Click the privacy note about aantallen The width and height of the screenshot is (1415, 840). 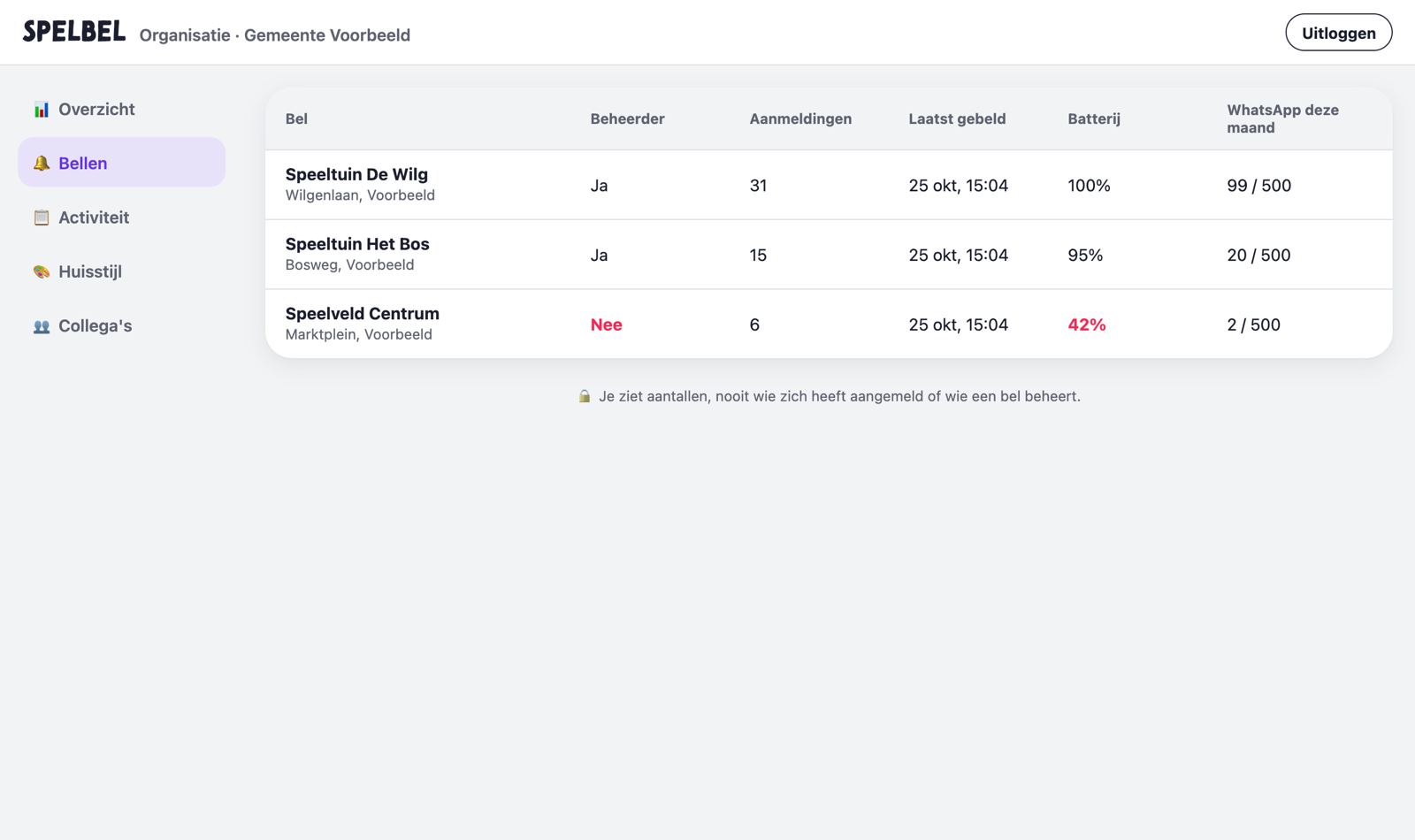[x=839, y=396]
